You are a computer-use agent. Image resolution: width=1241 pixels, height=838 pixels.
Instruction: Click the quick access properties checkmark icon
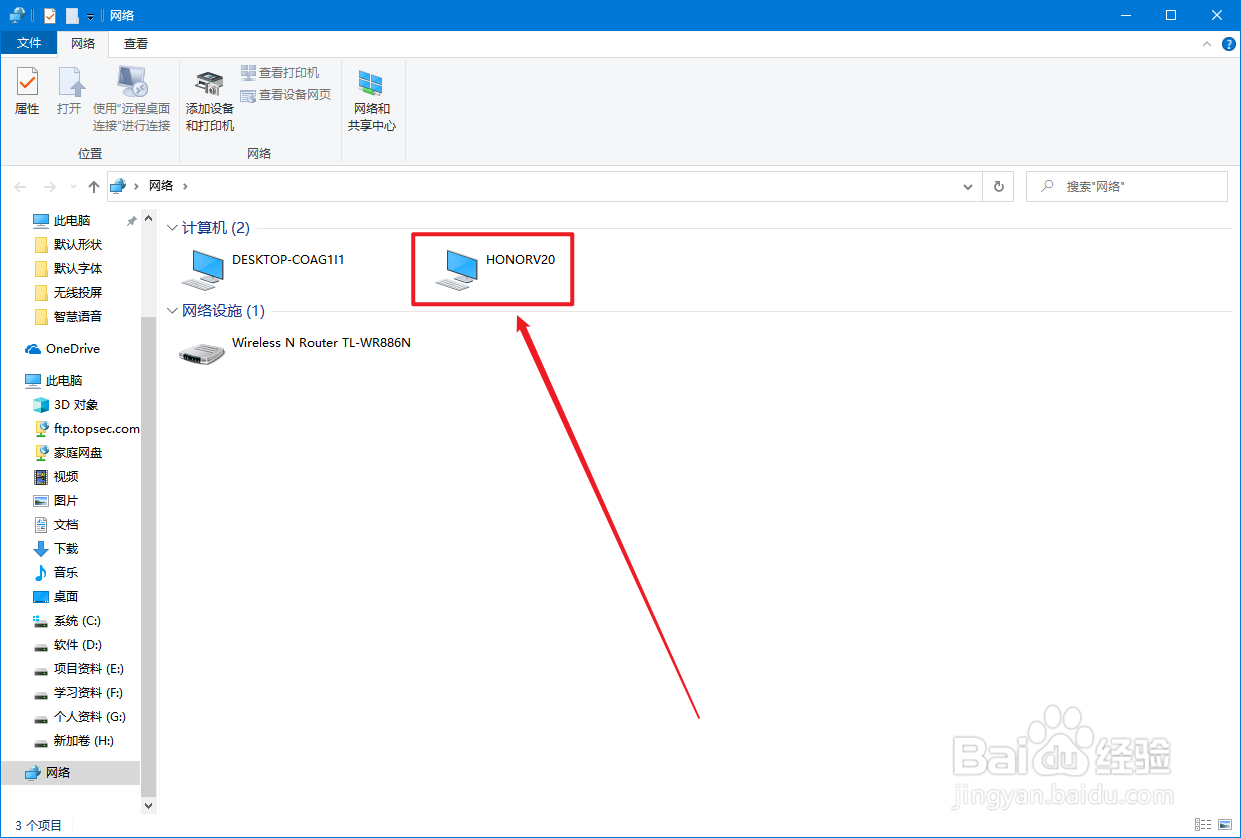point(50,15)
